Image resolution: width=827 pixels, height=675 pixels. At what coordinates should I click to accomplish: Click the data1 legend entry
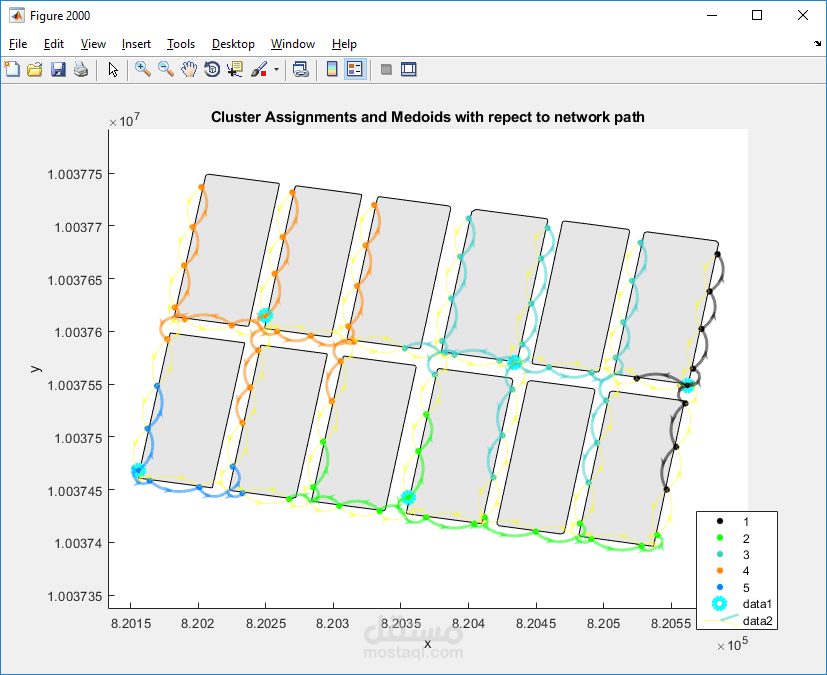point(737,604)
